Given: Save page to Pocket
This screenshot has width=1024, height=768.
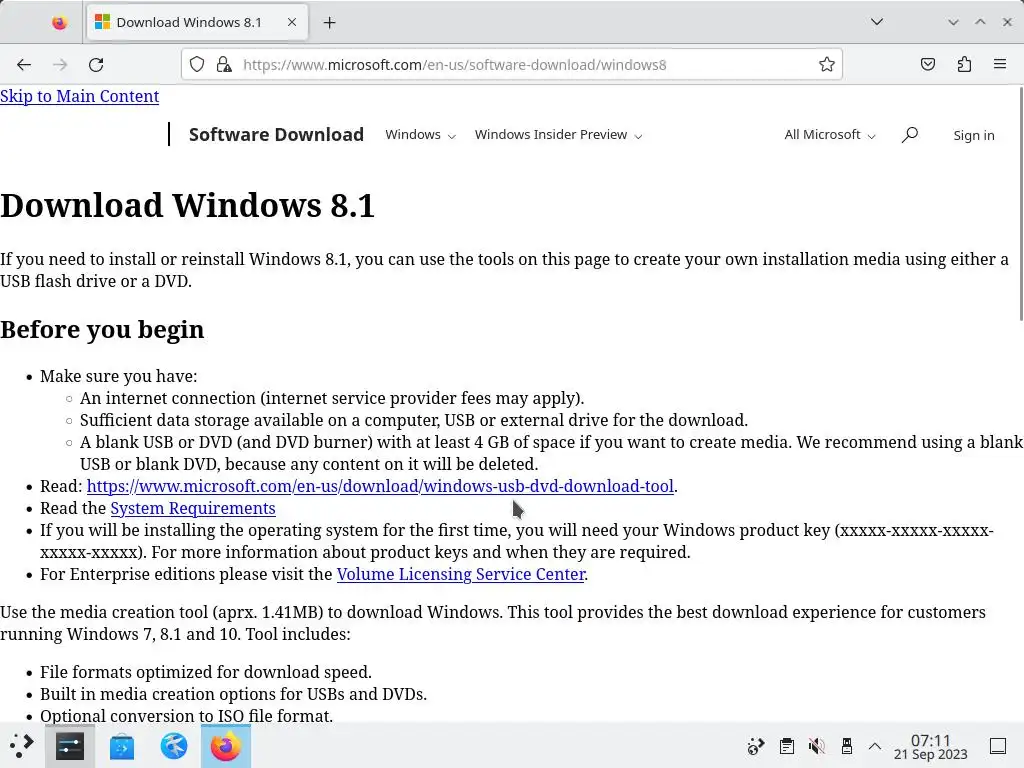Looking at the screenshot, I should 928,65.
